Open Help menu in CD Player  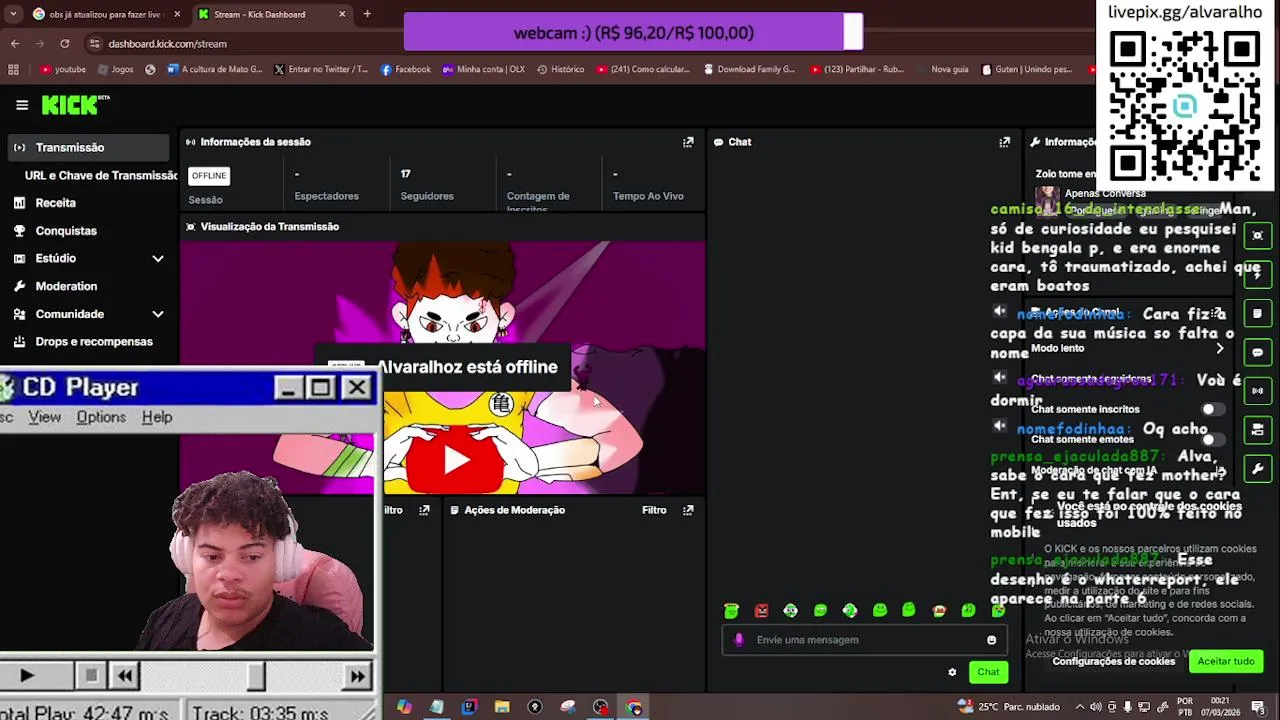157,417
